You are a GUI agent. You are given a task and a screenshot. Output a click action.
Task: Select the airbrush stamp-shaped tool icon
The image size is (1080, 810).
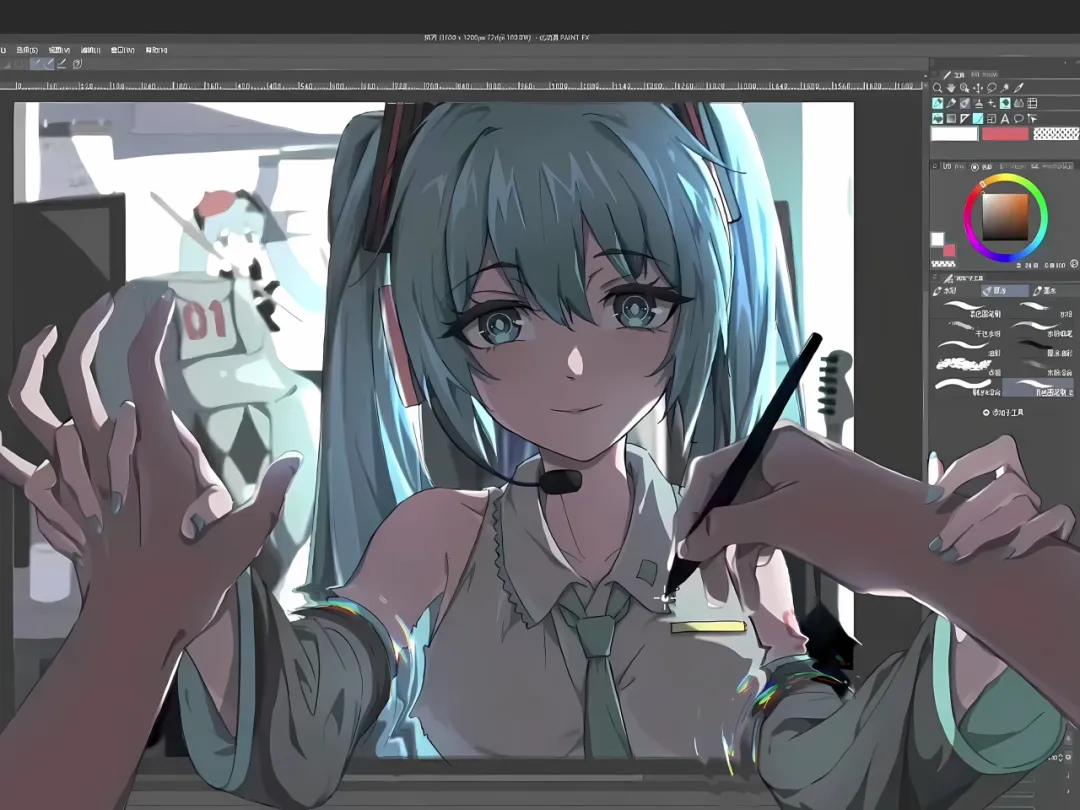(978, 103)
